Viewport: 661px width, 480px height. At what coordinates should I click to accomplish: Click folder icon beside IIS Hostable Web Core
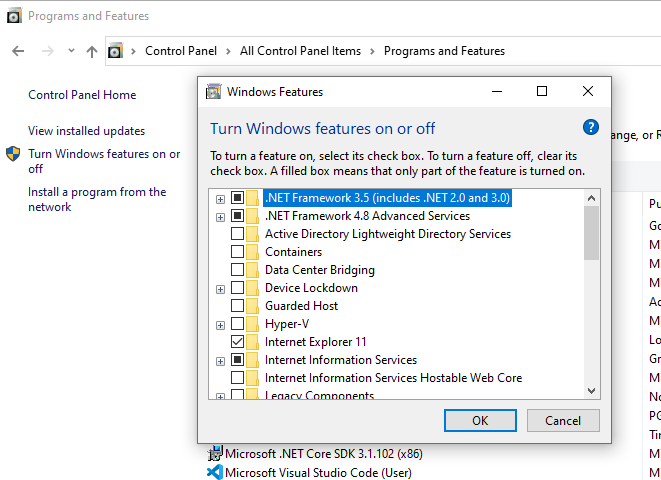[x=253, y=378]
